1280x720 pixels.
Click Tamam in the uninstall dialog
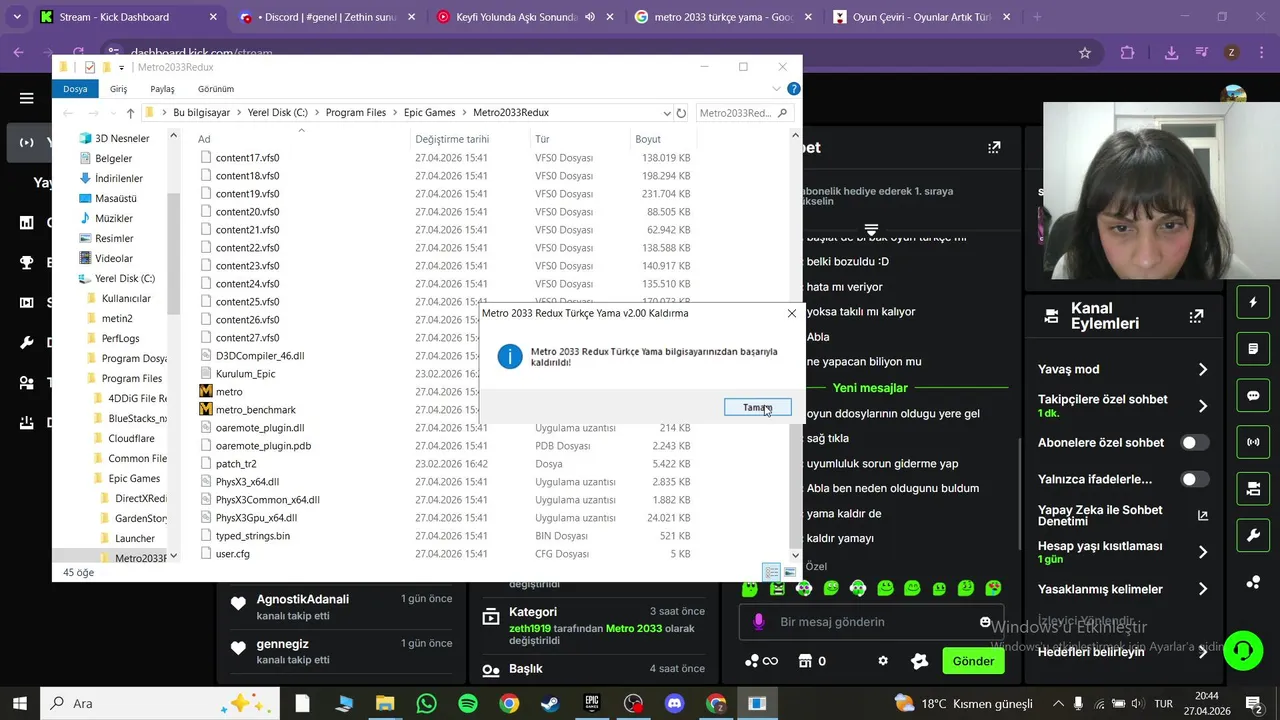pyautogui.click(x=758, y=407)
